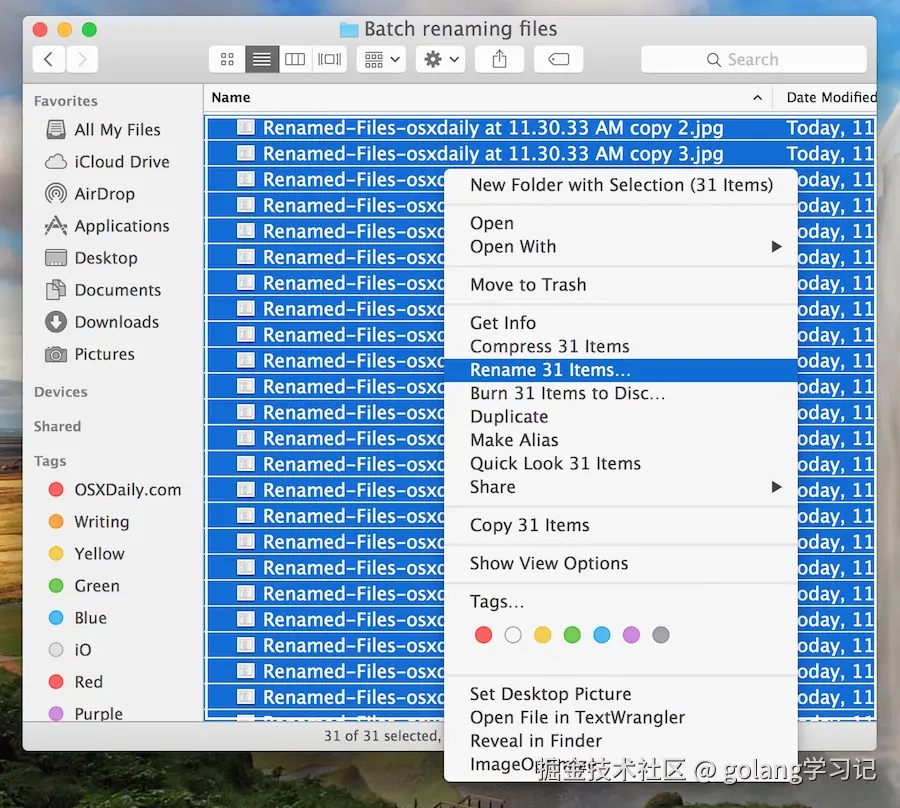This screenshot has height=808, width=900.
Task: Click New Folder with Selection
Action: click(x=621, y=185)
